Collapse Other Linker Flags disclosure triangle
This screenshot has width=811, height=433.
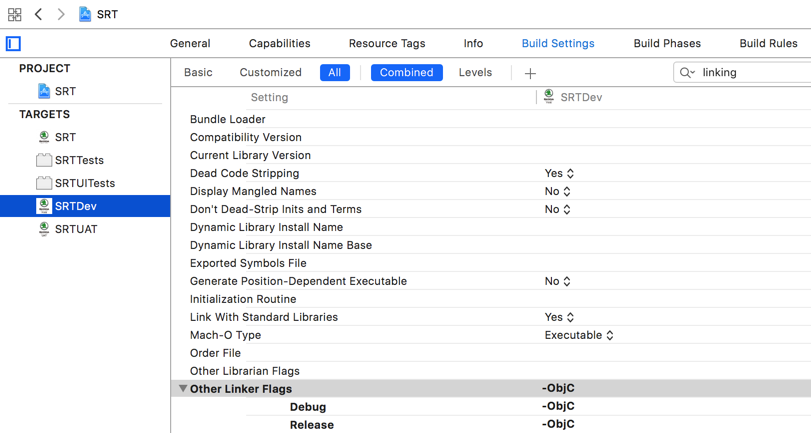[x=183, y=389]
